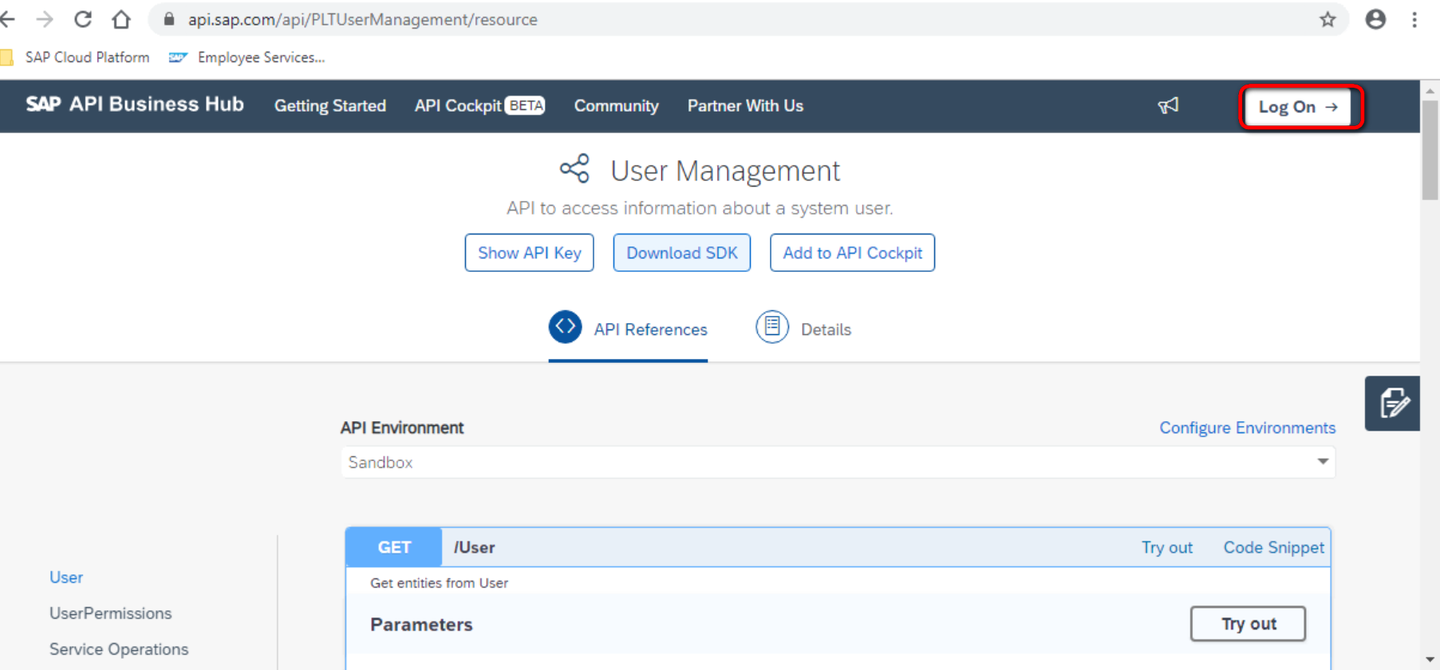Image resolution: width=1440 pixels, height=670 pixels.
Task: Open the Community menu item
Action: click(x=616, y=105)
